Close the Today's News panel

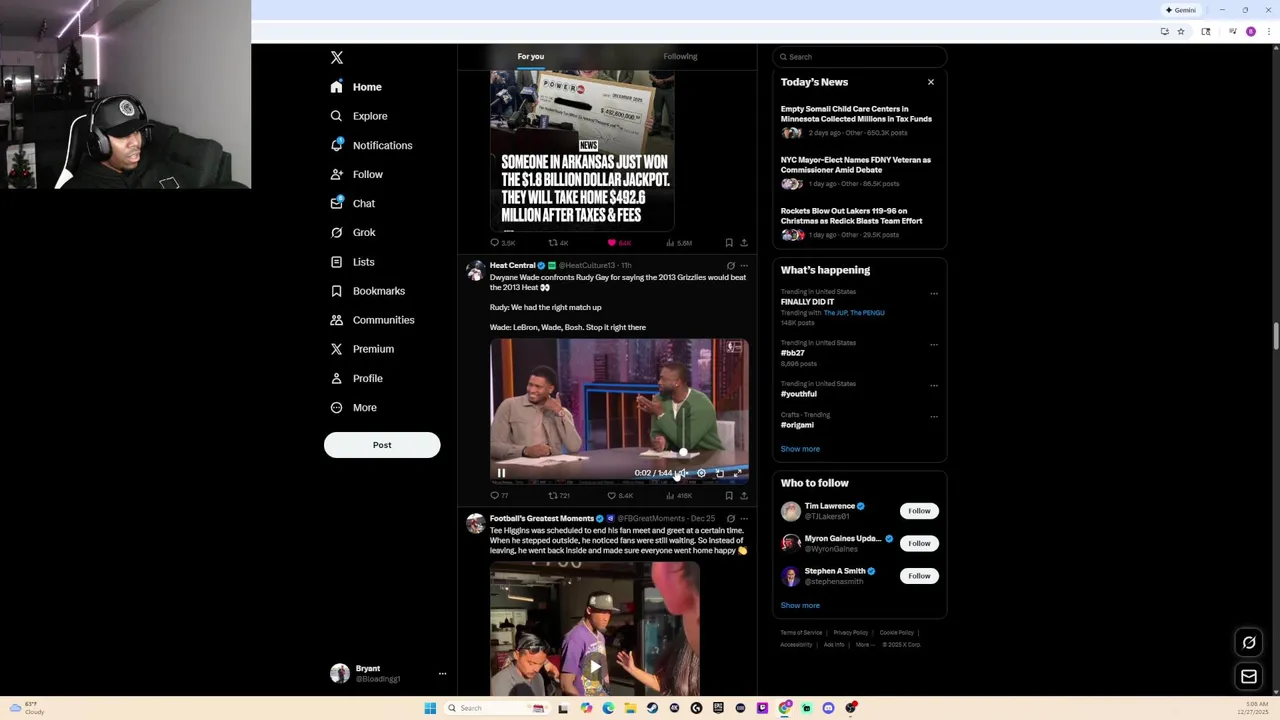coord(931,82)
